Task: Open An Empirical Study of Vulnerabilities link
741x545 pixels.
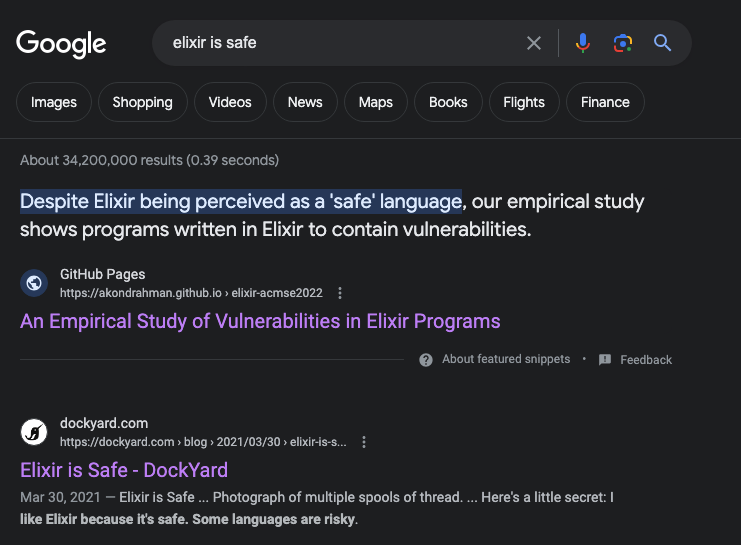Action: tap(260, 321)
